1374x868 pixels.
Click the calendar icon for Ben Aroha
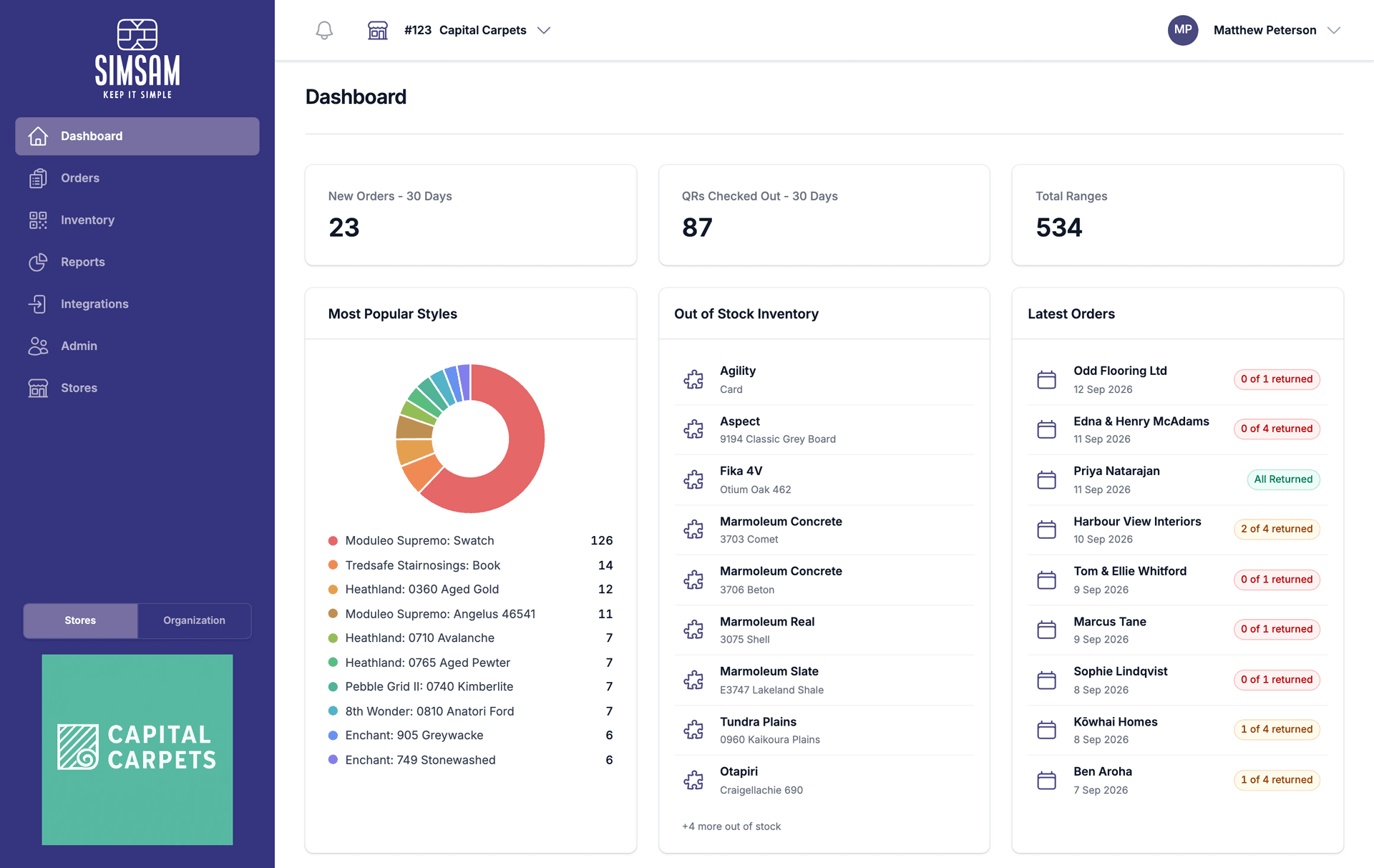click(x=1047, y=780)
